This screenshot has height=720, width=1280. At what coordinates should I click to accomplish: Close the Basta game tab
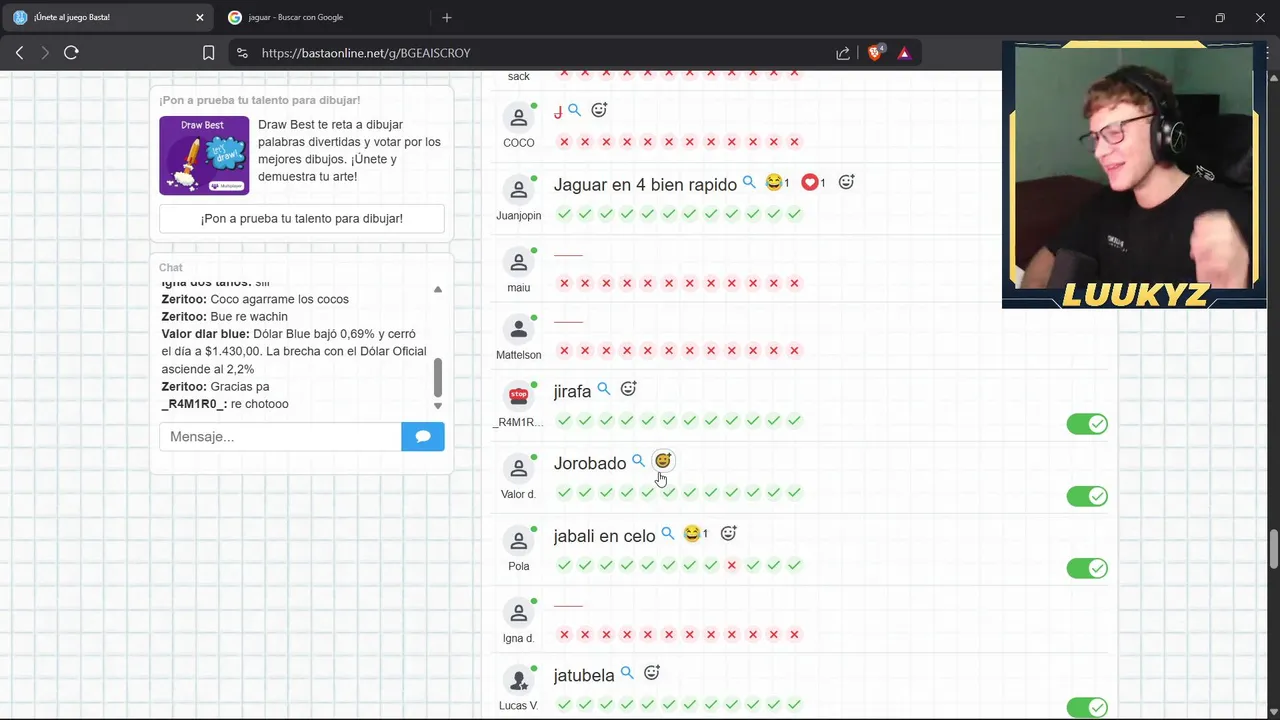(x=199, y=17)
